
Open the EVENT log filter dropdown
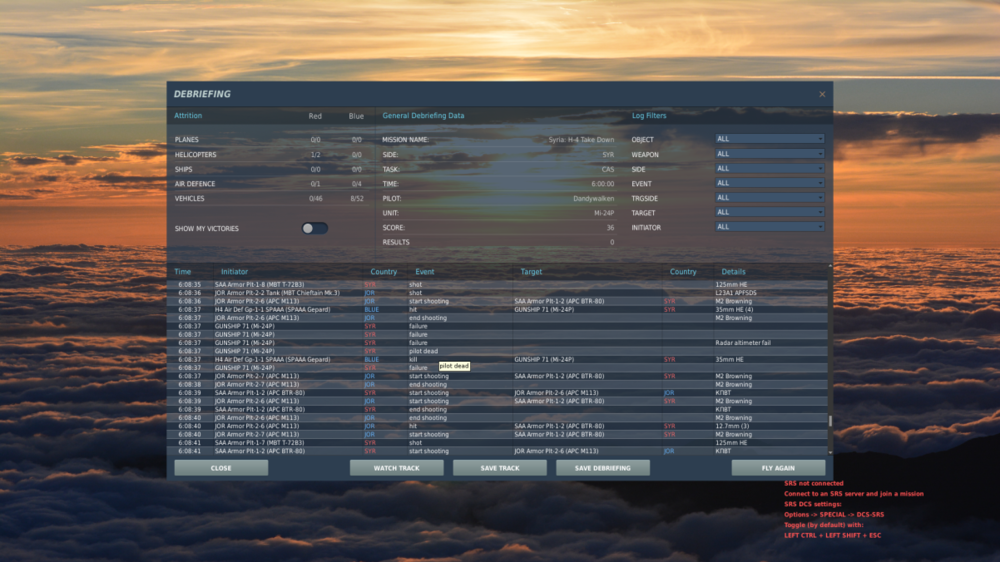click(x=769, y=183)
